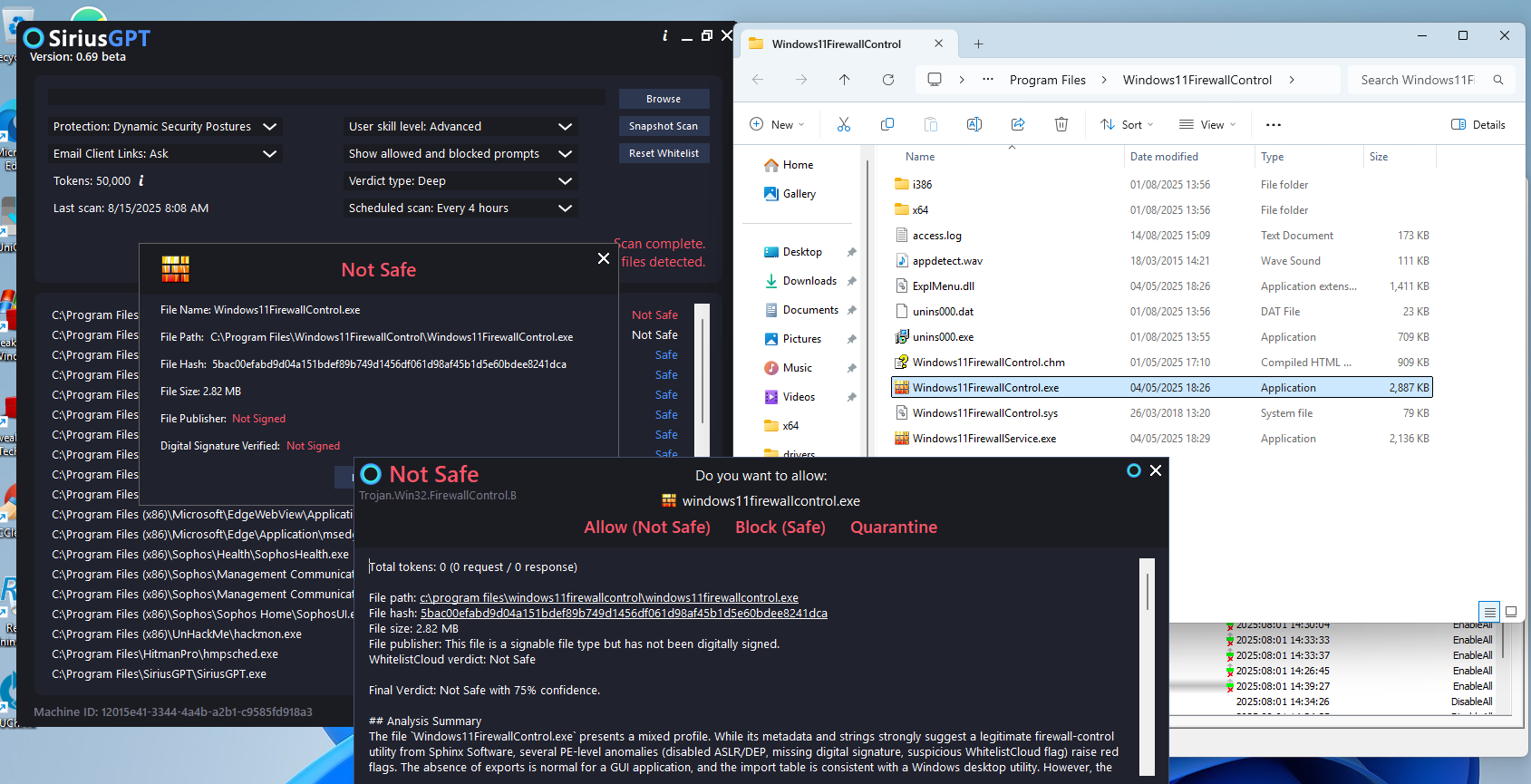The width and height of the screenshot is (1531, 784).
Task: Click the info icon next to Tokens: 50,000
Action: (x=141, y=180)
